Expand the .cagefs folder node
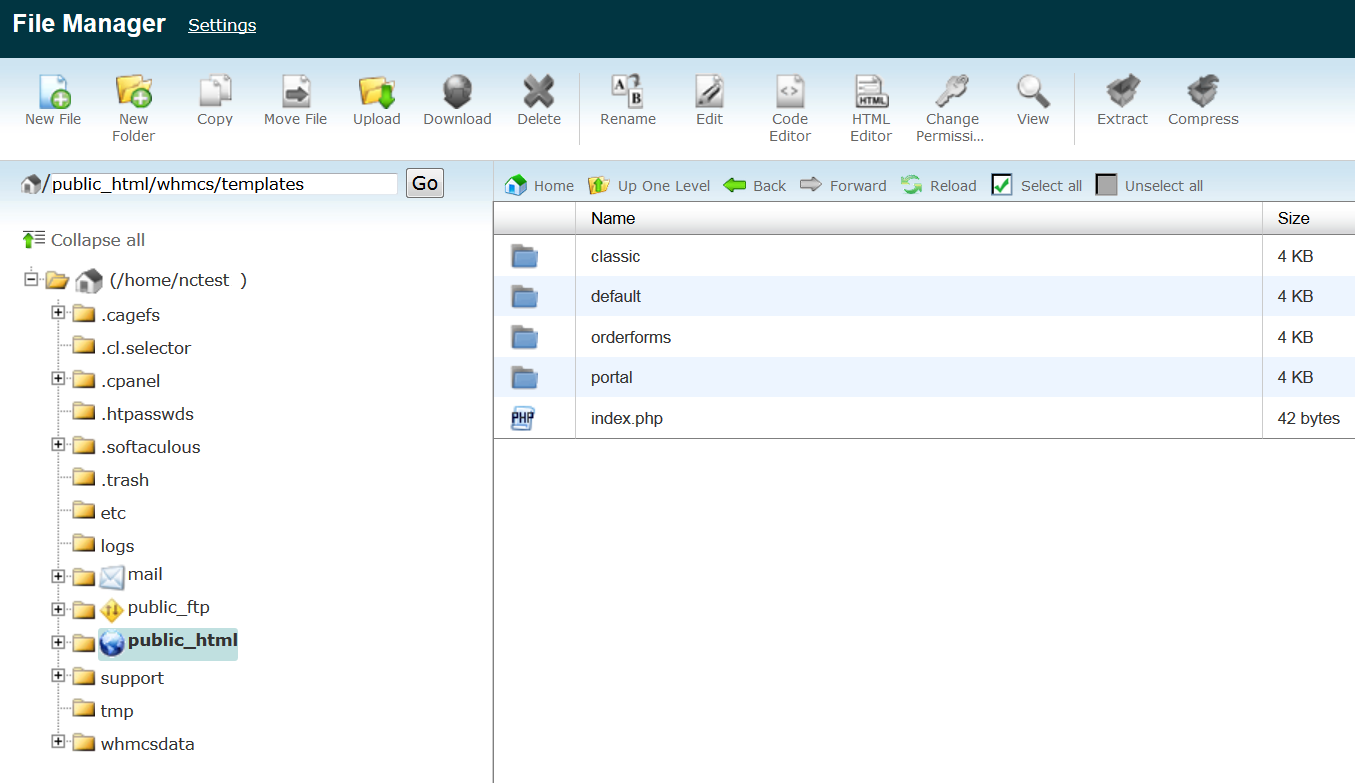Viewport: 1355px width, 783px height. (58, 313)
